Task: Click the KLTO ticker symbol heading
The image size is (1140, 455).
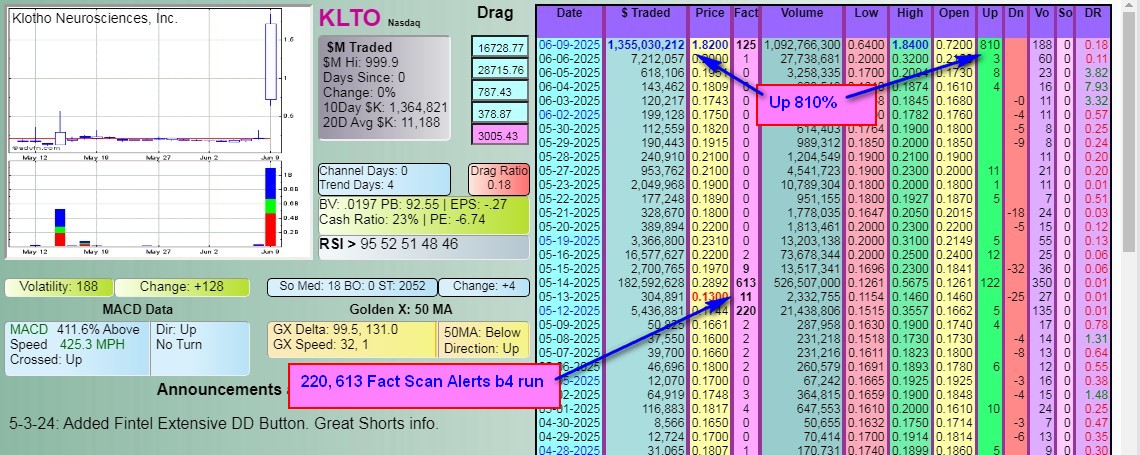Action: (x=349, y=17)
